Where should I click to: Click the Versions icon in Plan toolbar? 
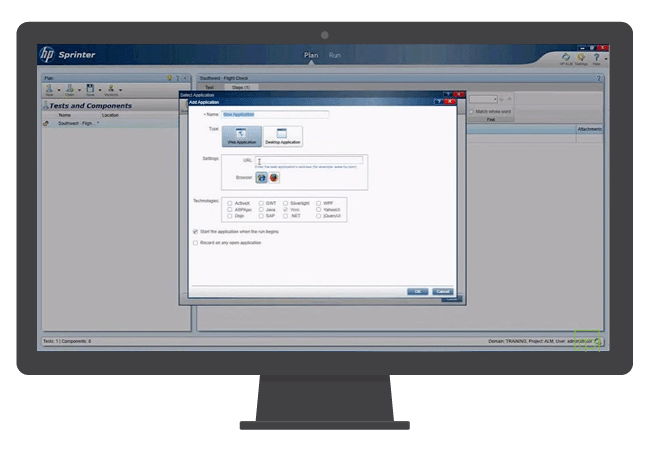point(111,89)
